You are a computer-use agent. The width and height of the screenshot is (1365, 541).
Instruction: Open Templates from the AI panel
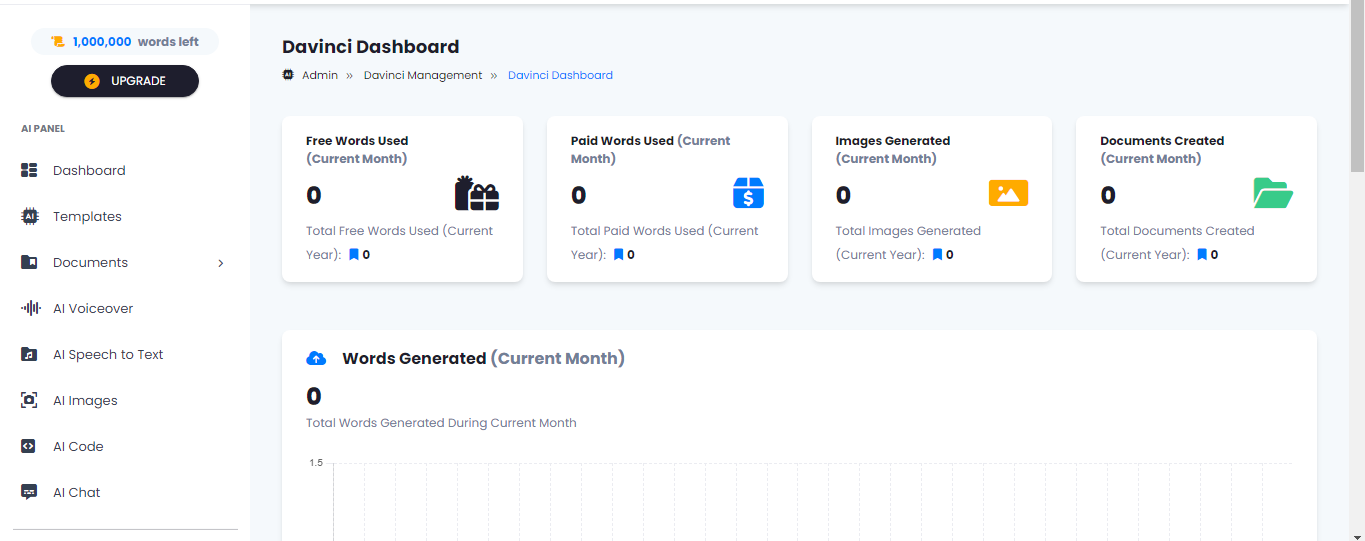tap(87, 217)
